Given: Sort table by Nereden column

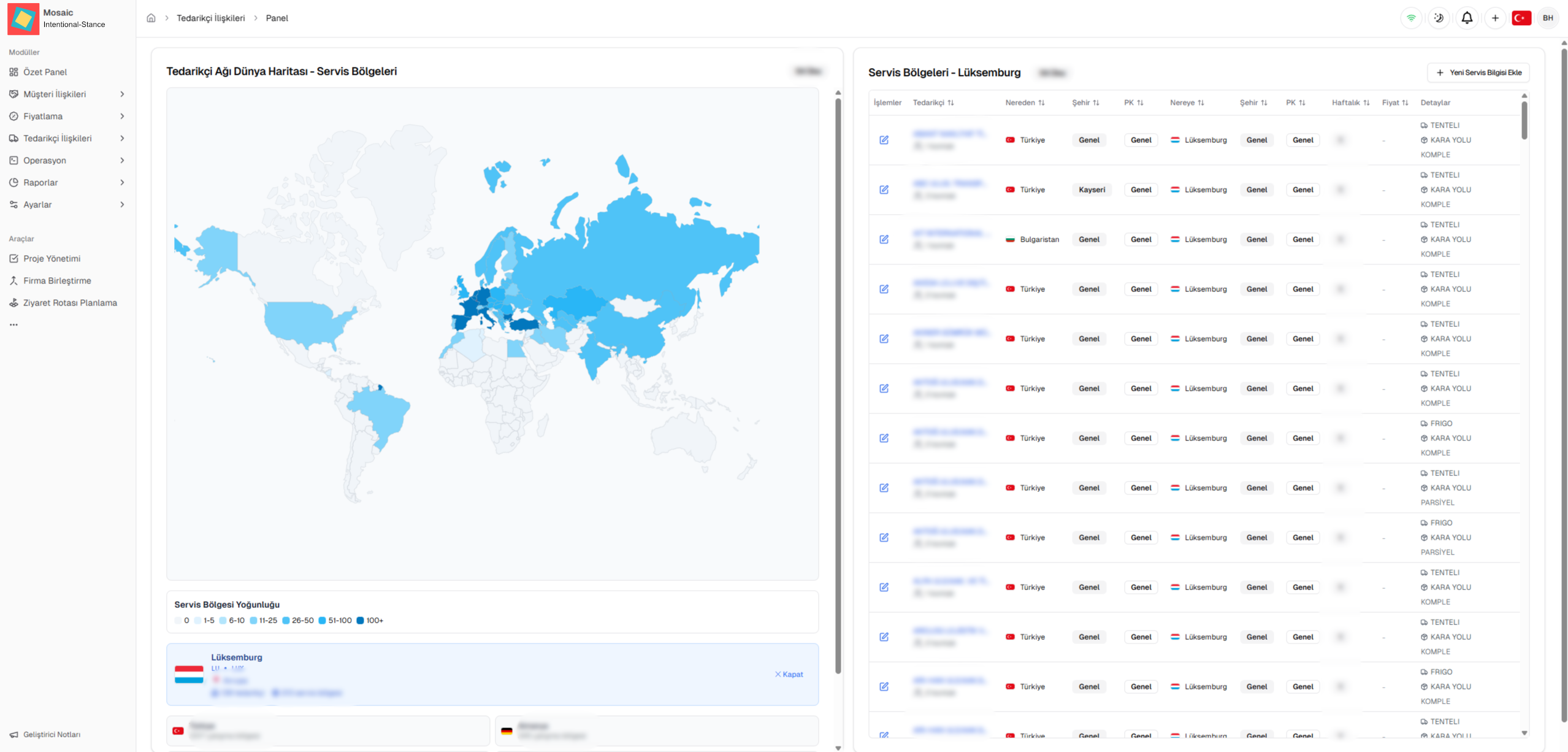Looking at the screenshot, I should coord(1025,102).
